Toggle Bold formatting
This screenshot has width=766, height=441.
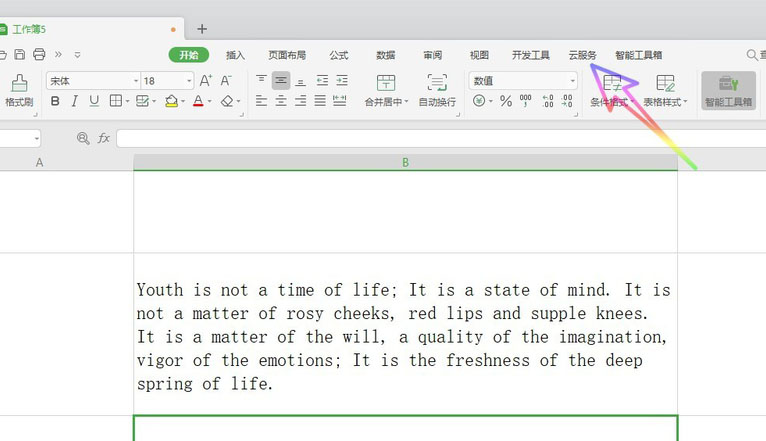pos(55,101)
